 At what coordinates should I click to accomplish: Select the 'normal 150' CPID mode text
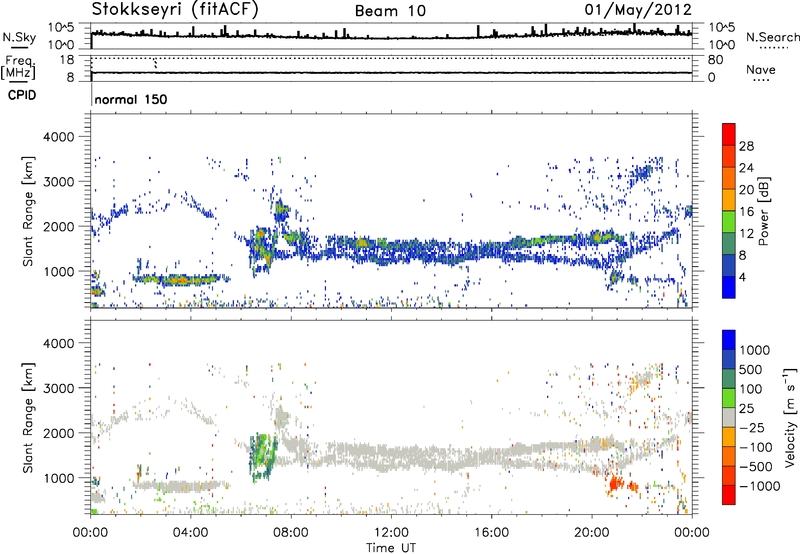131,99
